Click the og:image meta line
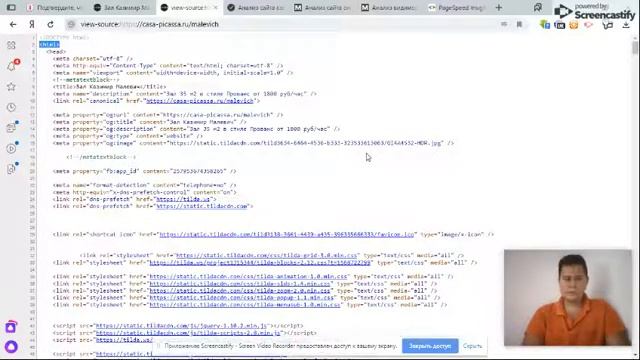The height and width of the screenshot is (360, 640). point(253,143)
